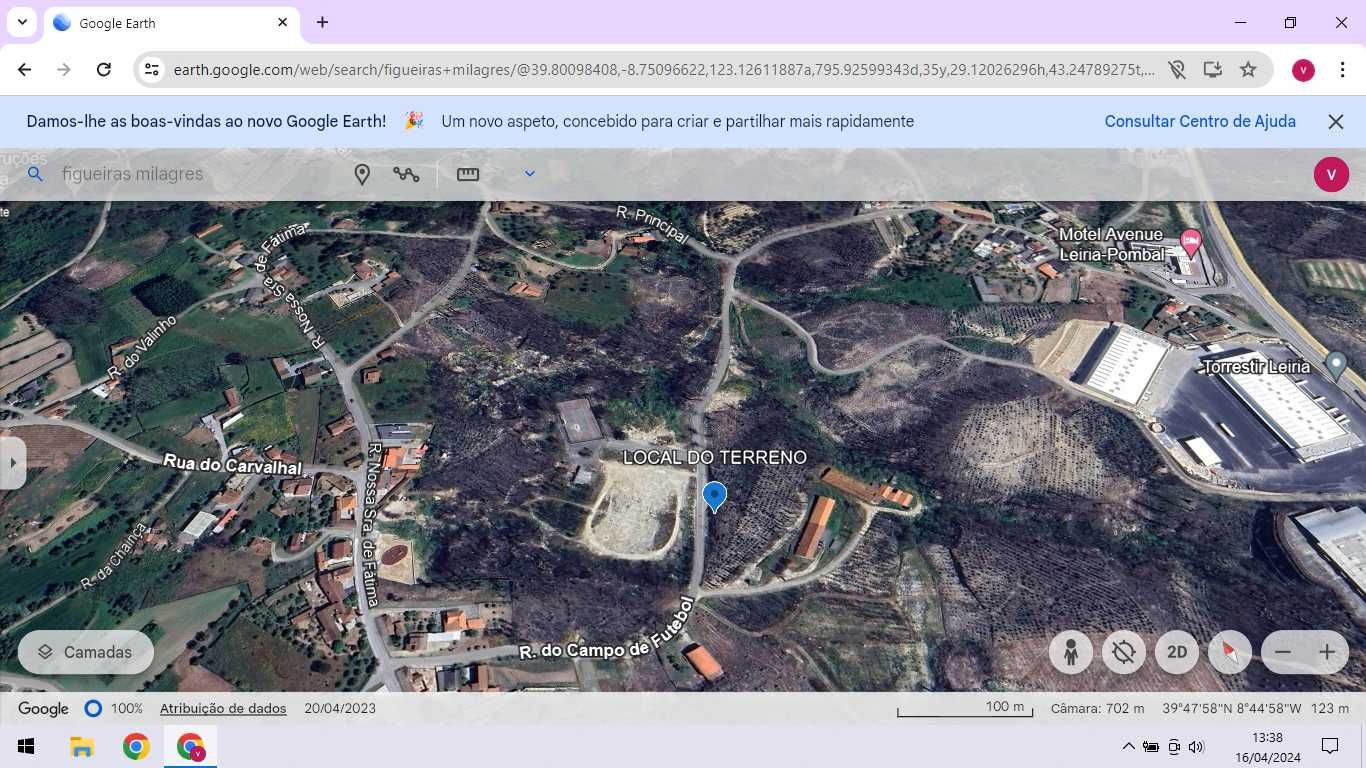Toggle the globe rotation reset icon
The width and height of the screenshot is (1366, 768).
[1124, 652]
